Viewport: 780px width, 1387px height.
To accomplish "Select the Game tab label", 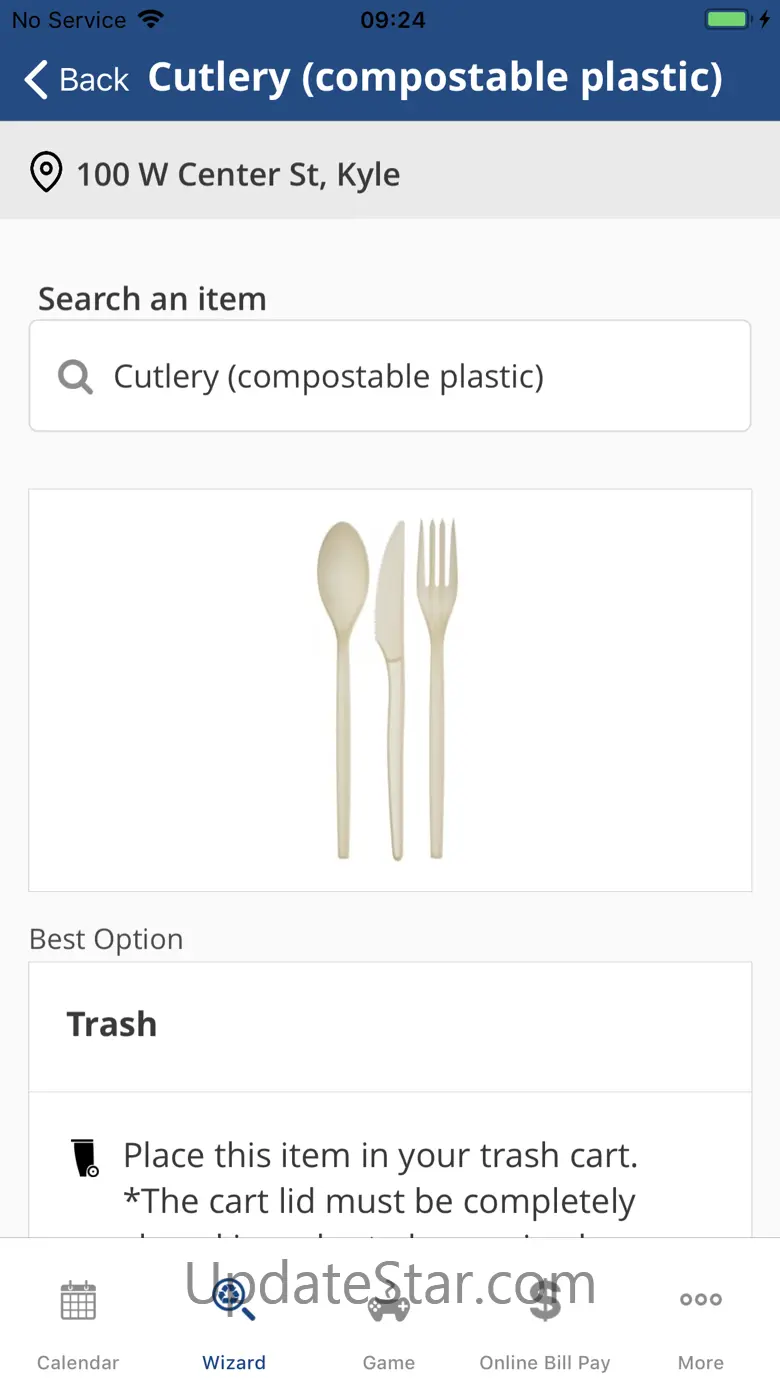I will [x=389, y=1363].
